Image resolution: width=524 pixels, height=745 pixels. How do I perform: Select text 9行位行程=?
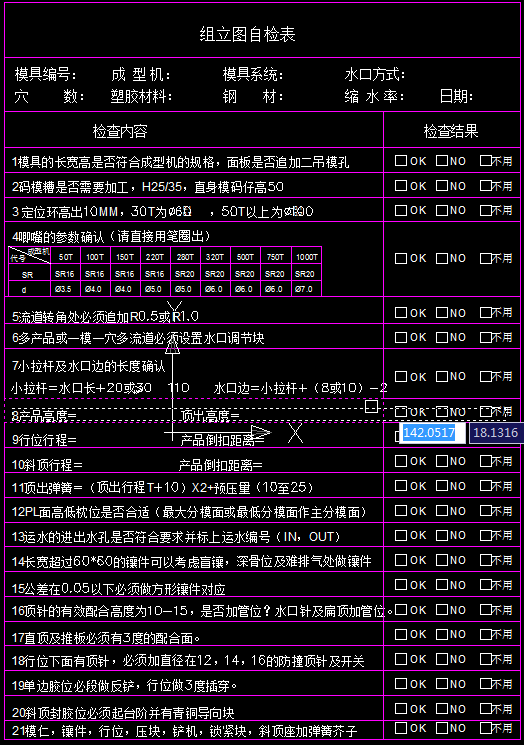click(x=44, y=440)
